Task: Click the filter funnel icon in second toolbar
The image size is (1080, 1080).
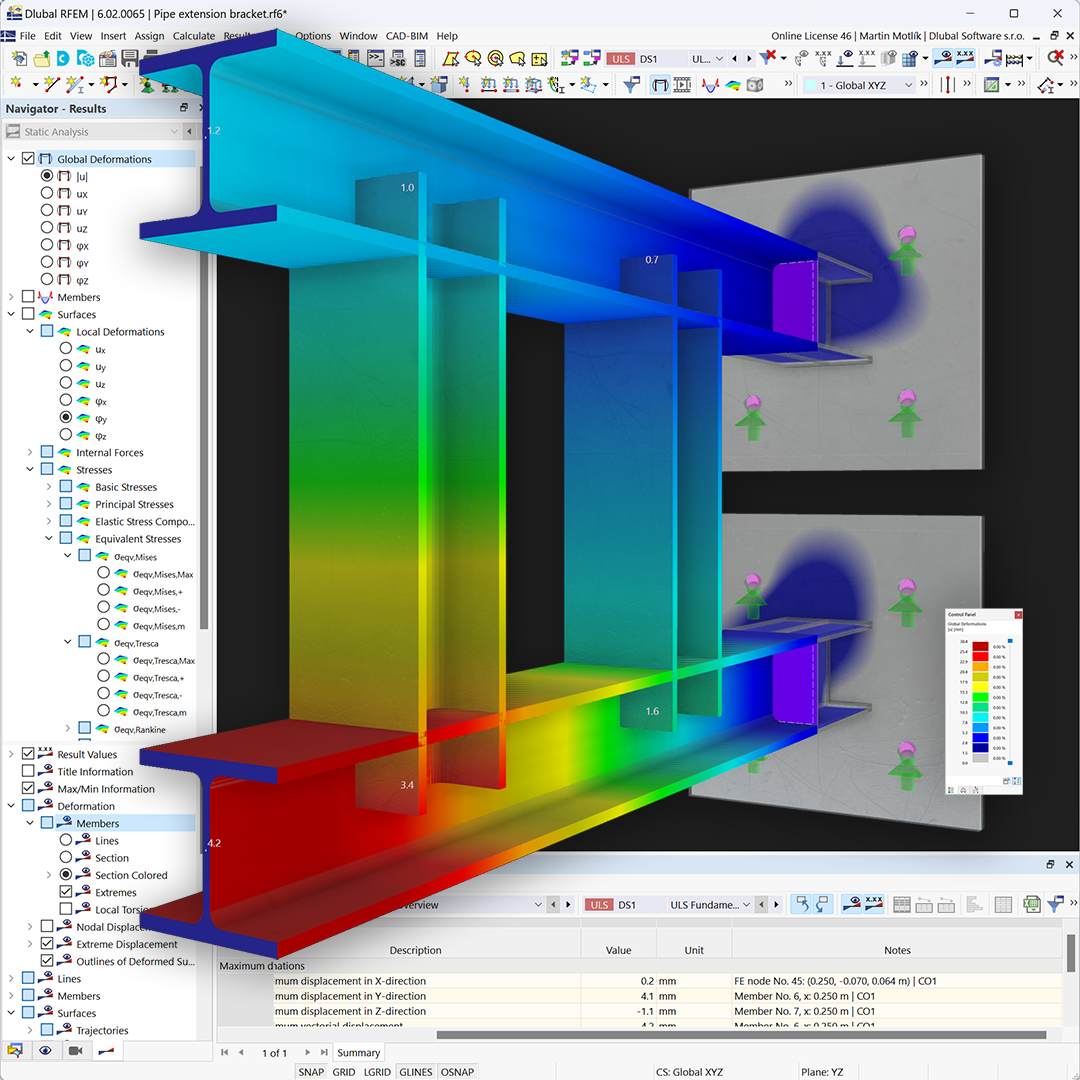Action: coord(631,85)
